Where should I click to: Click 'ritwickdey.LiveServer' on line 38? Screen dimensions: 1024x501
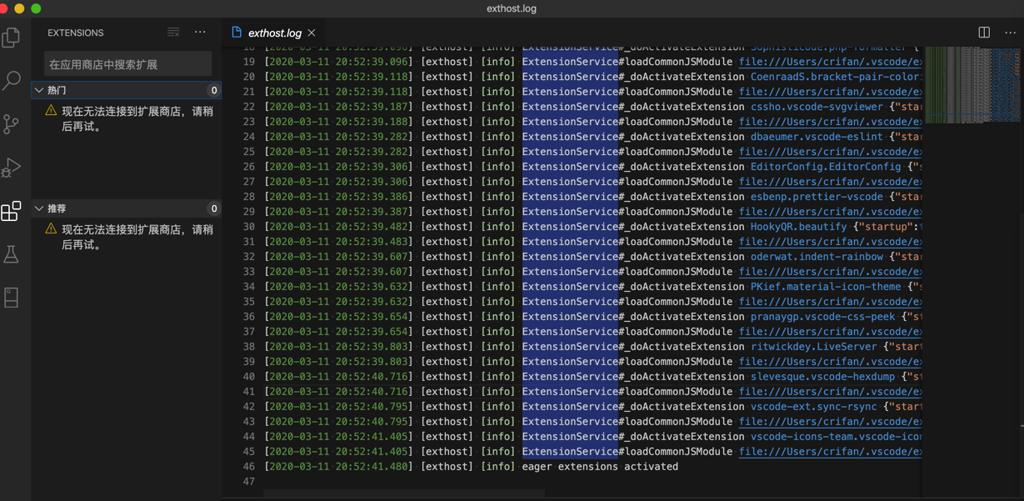[x=814, y=346]
